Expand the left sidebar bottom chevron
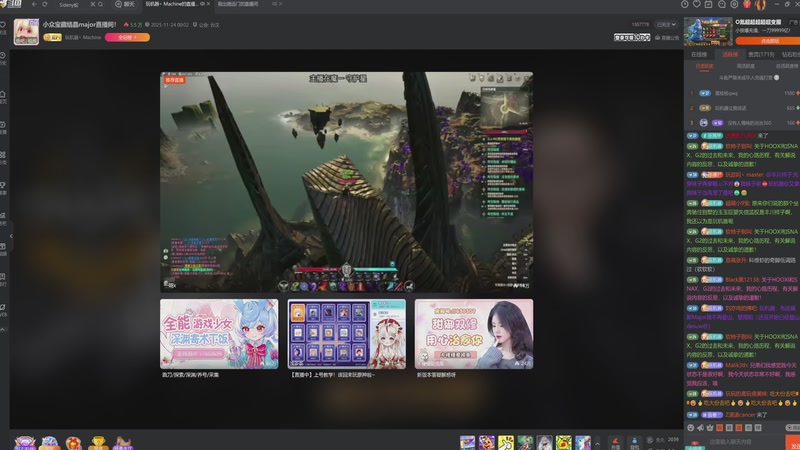Screen dimensions: 800x450 tap(3, 330)
